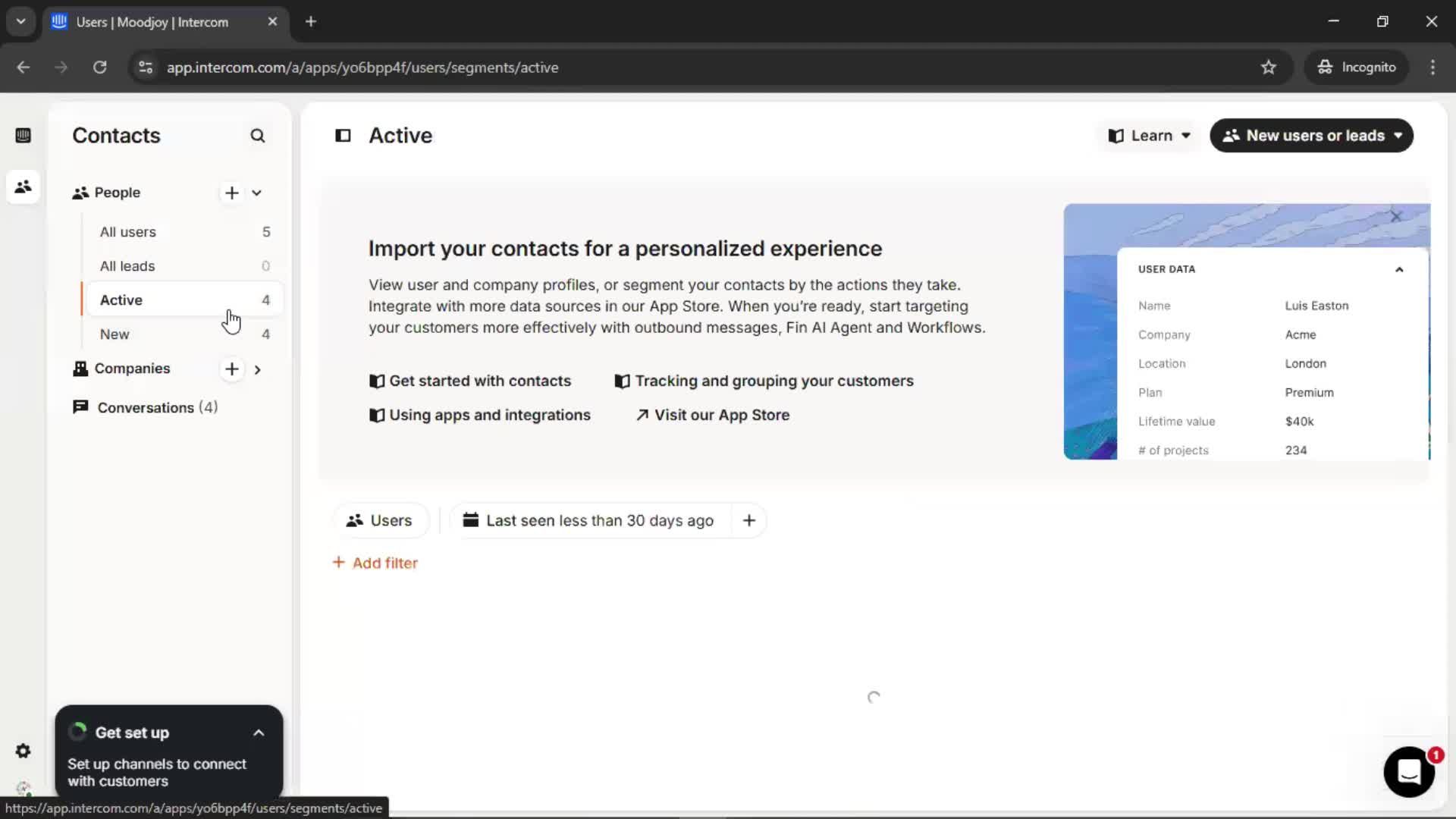Click the Contacts heading

pyautogui.click(x=116, y=136)
